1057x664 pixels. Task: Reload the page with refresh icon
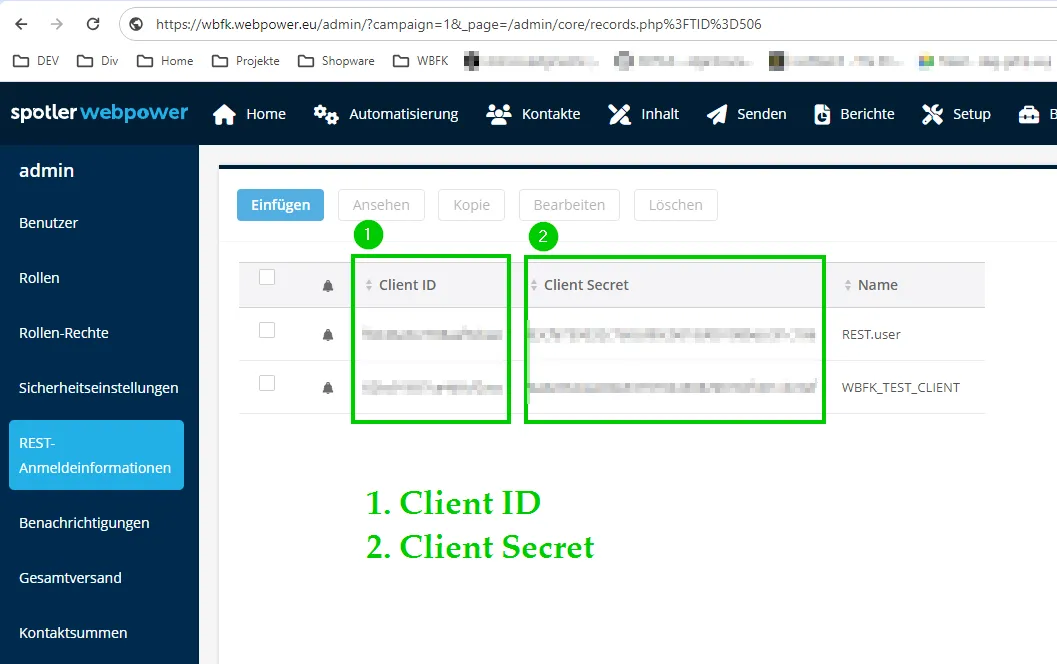93,24
